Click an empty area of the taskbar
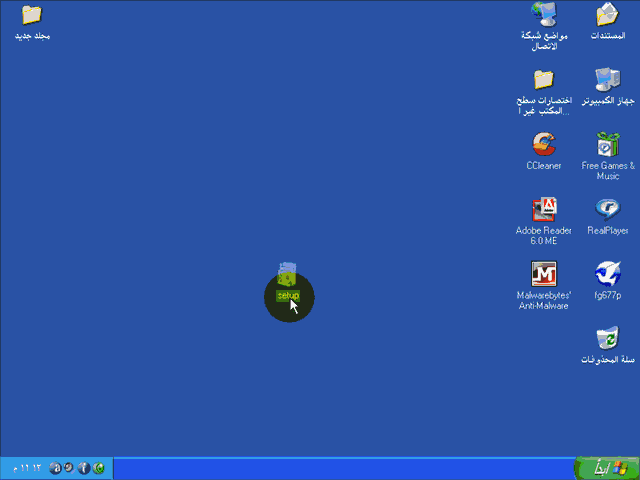The width and height of the screenshot is (640, 480). click(340, 468)
